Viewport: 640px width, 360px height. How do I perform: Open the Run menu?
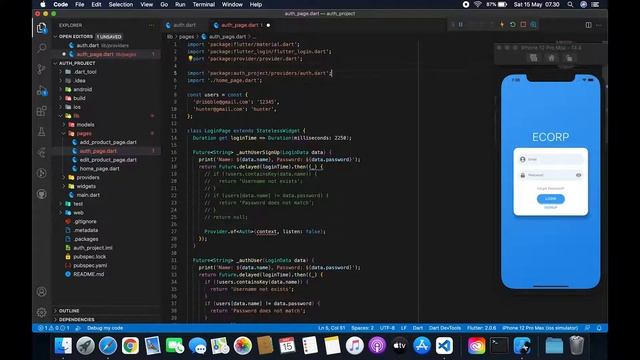[x=180, y=4]
